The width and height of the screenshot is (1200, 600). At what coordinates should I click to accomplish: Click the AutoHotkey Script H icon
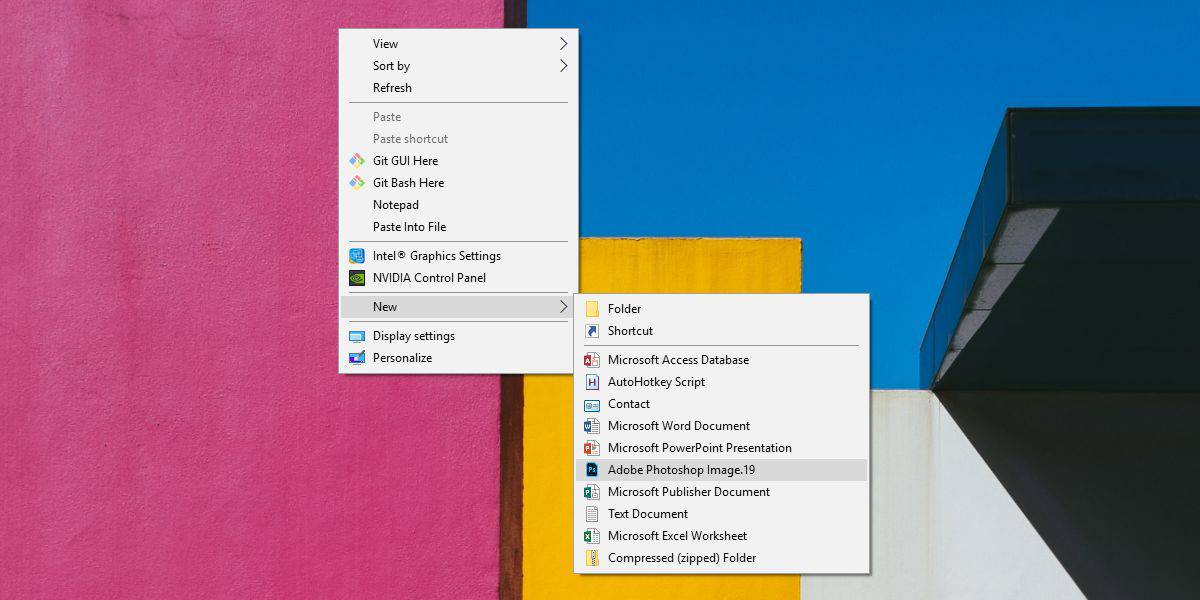[592, 382]
